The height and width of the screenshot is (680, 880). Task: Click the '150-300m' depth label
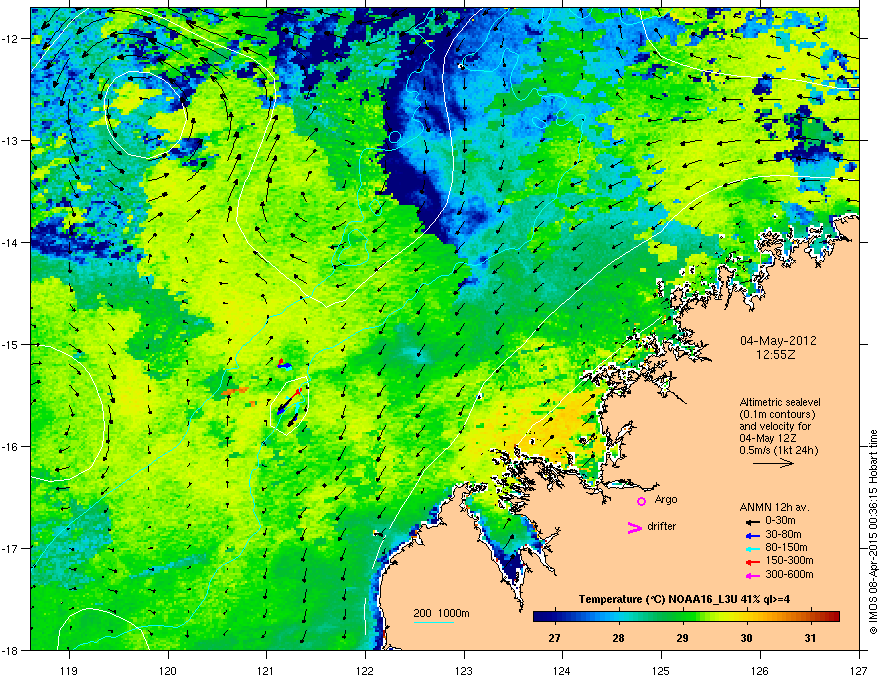[x=789, y=560]
